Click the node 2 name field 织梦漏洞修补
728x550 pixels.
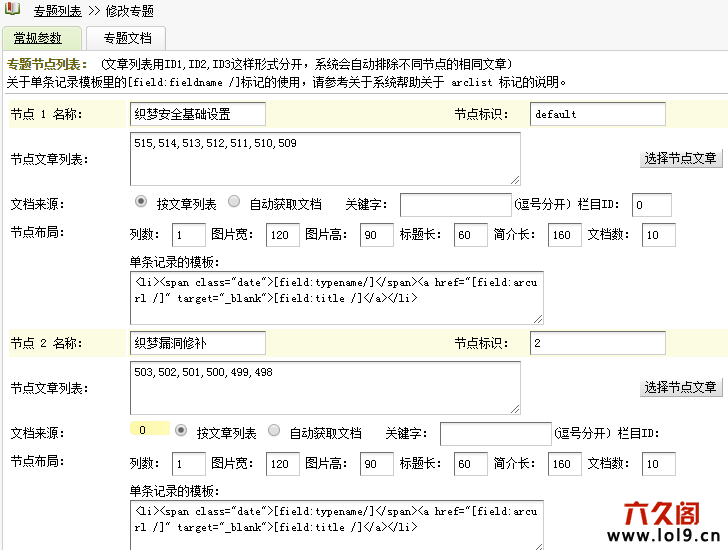click(x=197, y=343)
